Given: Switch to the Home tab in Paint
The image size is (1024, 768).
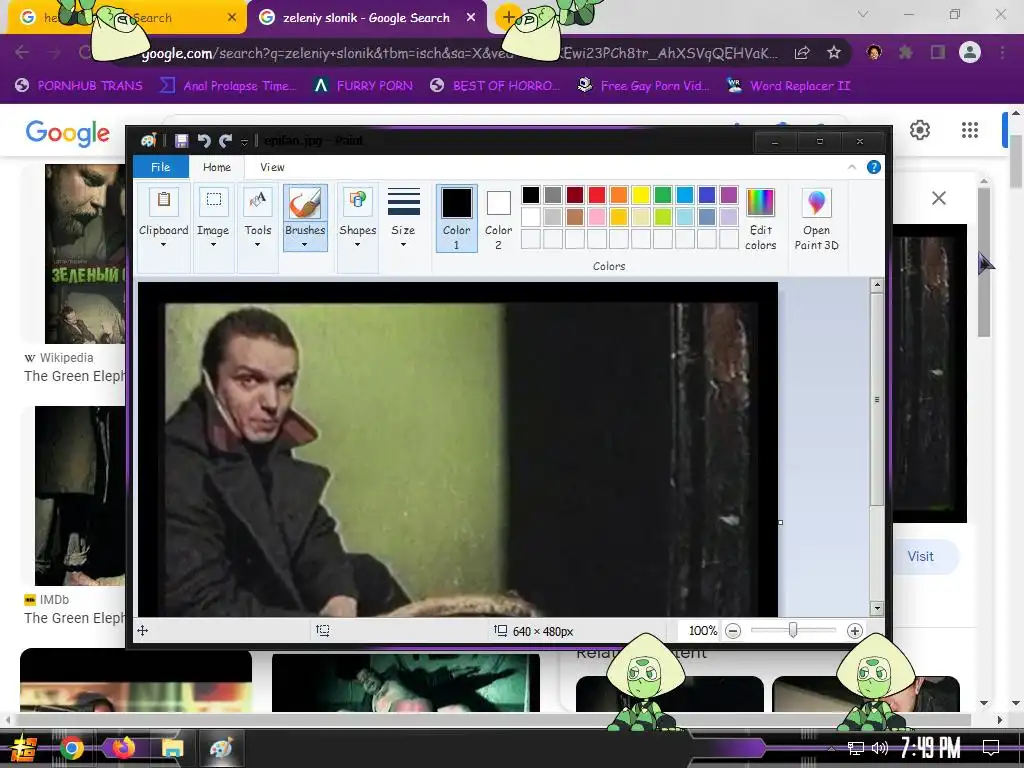Looking at the screenshot, I should click(217, 167).
